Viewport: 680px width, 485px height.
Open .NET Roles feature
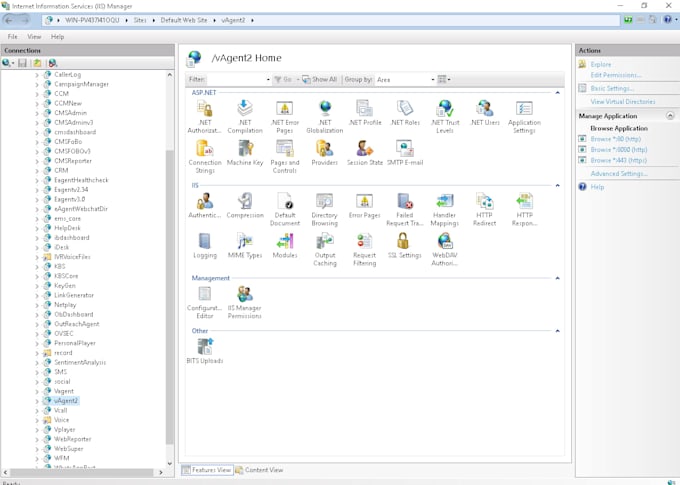click(405, 113)
